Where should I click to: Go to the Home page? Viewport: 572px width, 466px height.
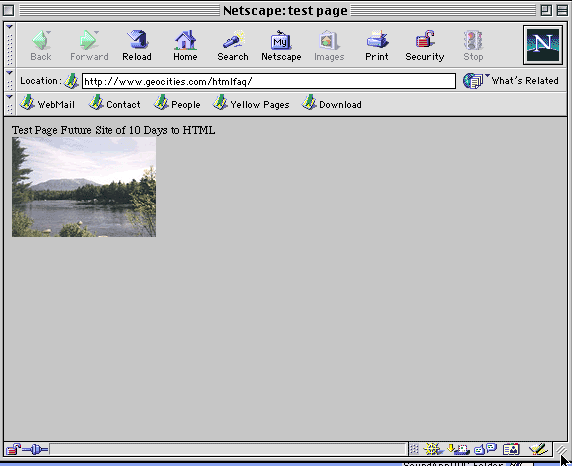click(185, 46)
